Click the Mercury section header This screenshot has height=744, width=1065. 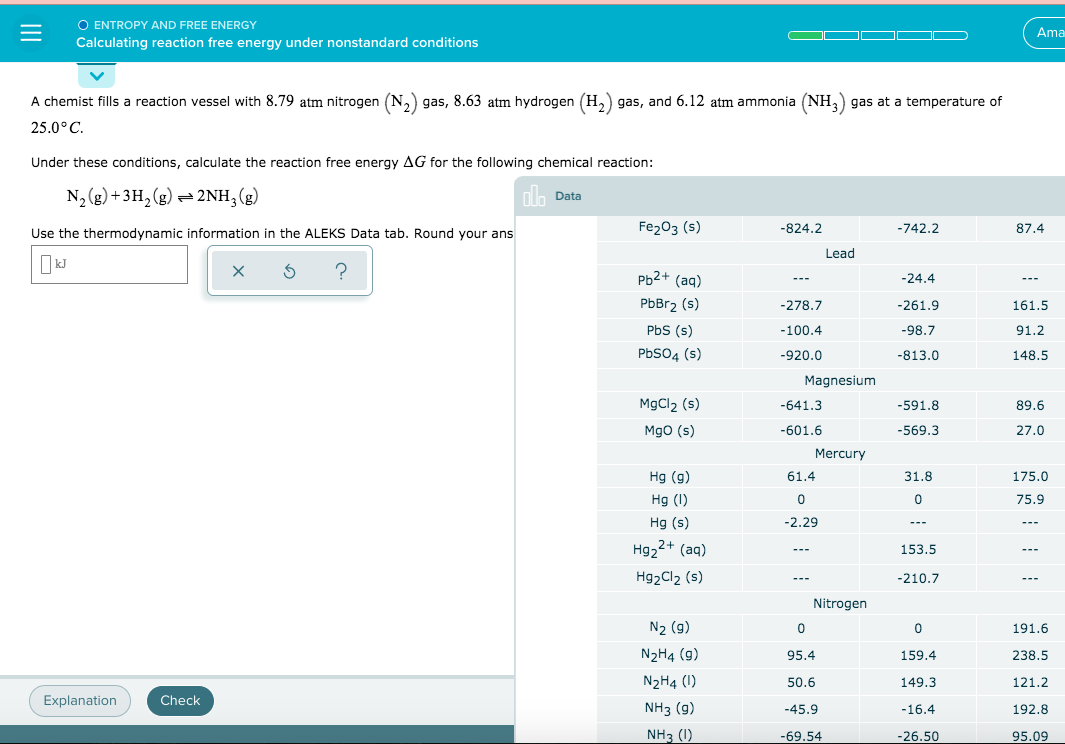coord(839,453)
